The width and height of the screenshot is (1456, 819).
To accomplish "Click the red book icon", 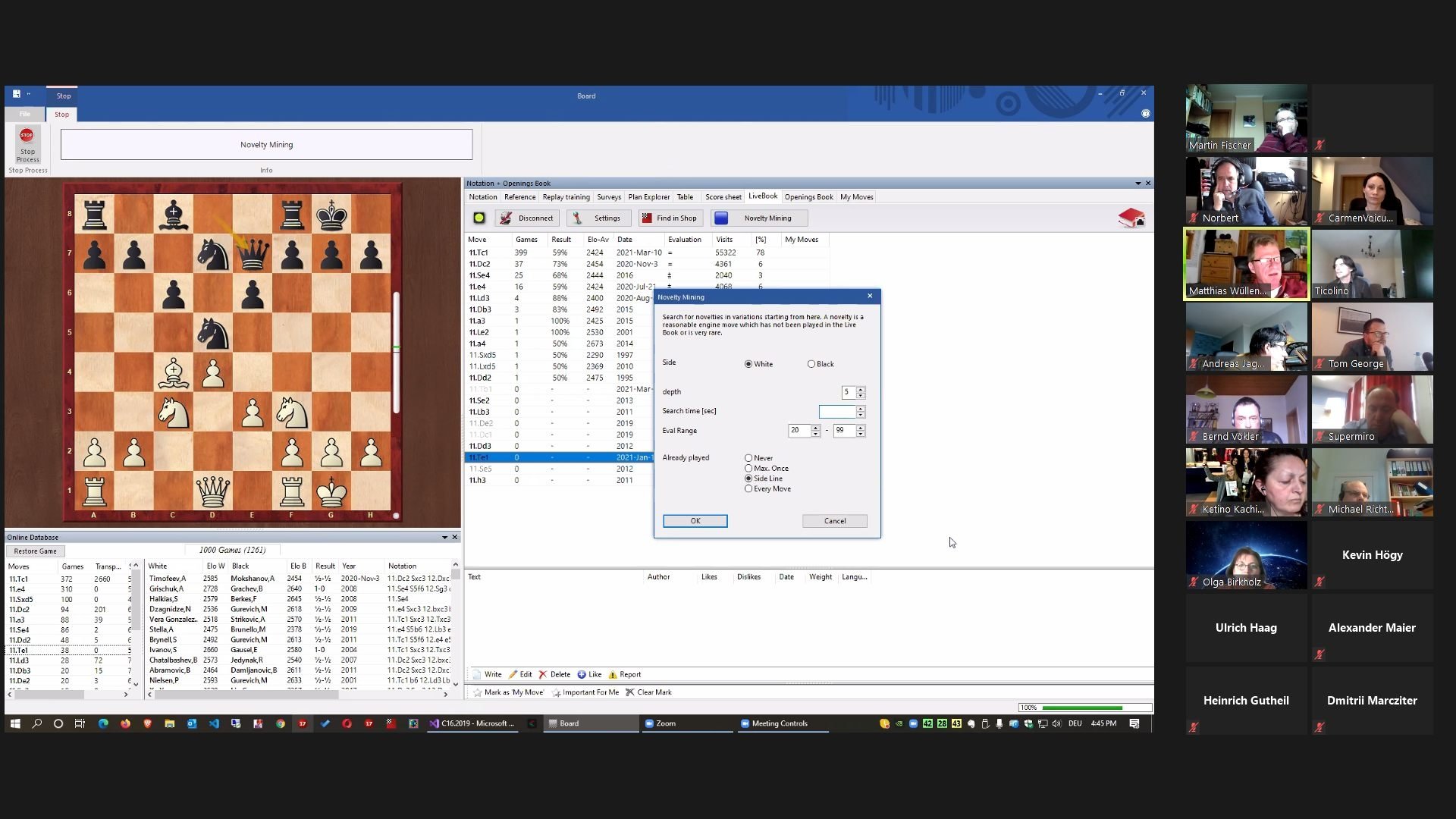I will (x=1131, y=218).
